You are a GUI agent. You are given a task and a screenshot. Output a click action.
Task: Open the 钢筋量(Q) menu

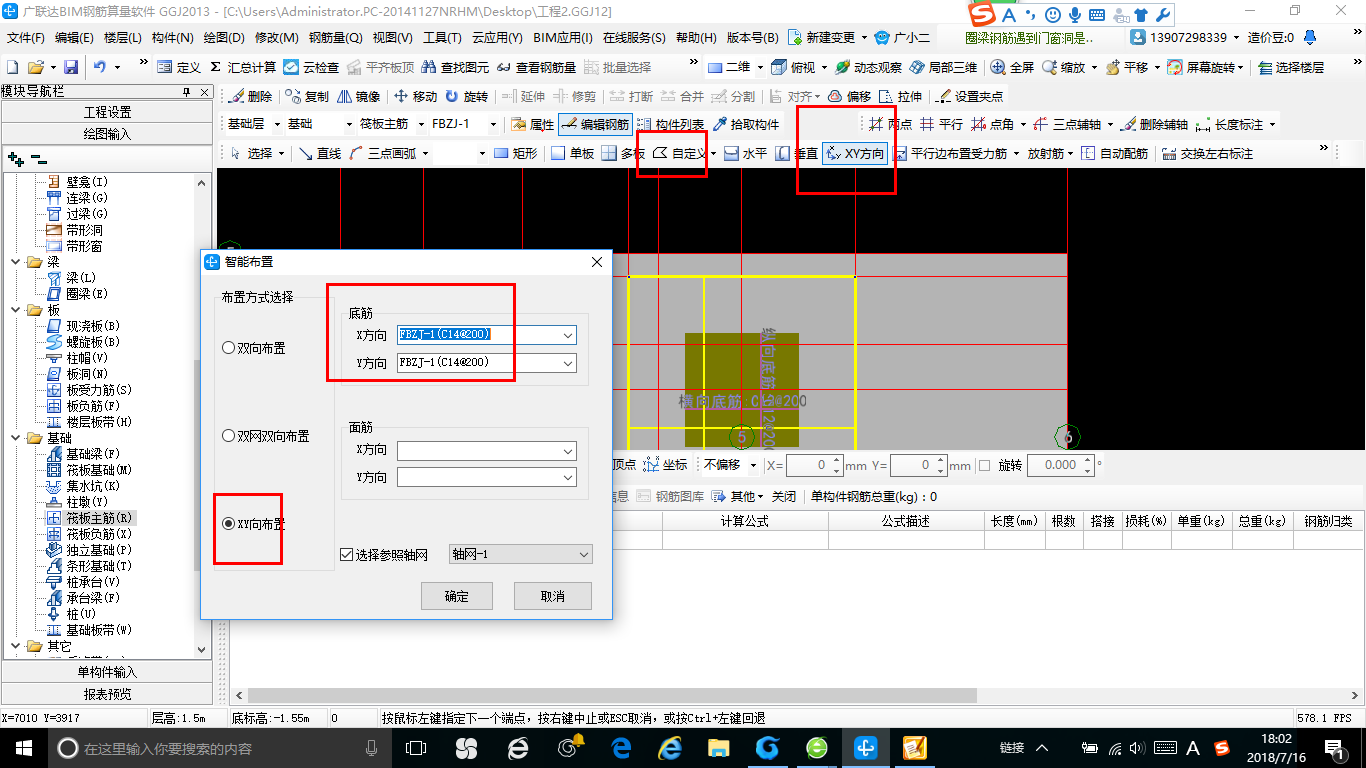point(335,37)
